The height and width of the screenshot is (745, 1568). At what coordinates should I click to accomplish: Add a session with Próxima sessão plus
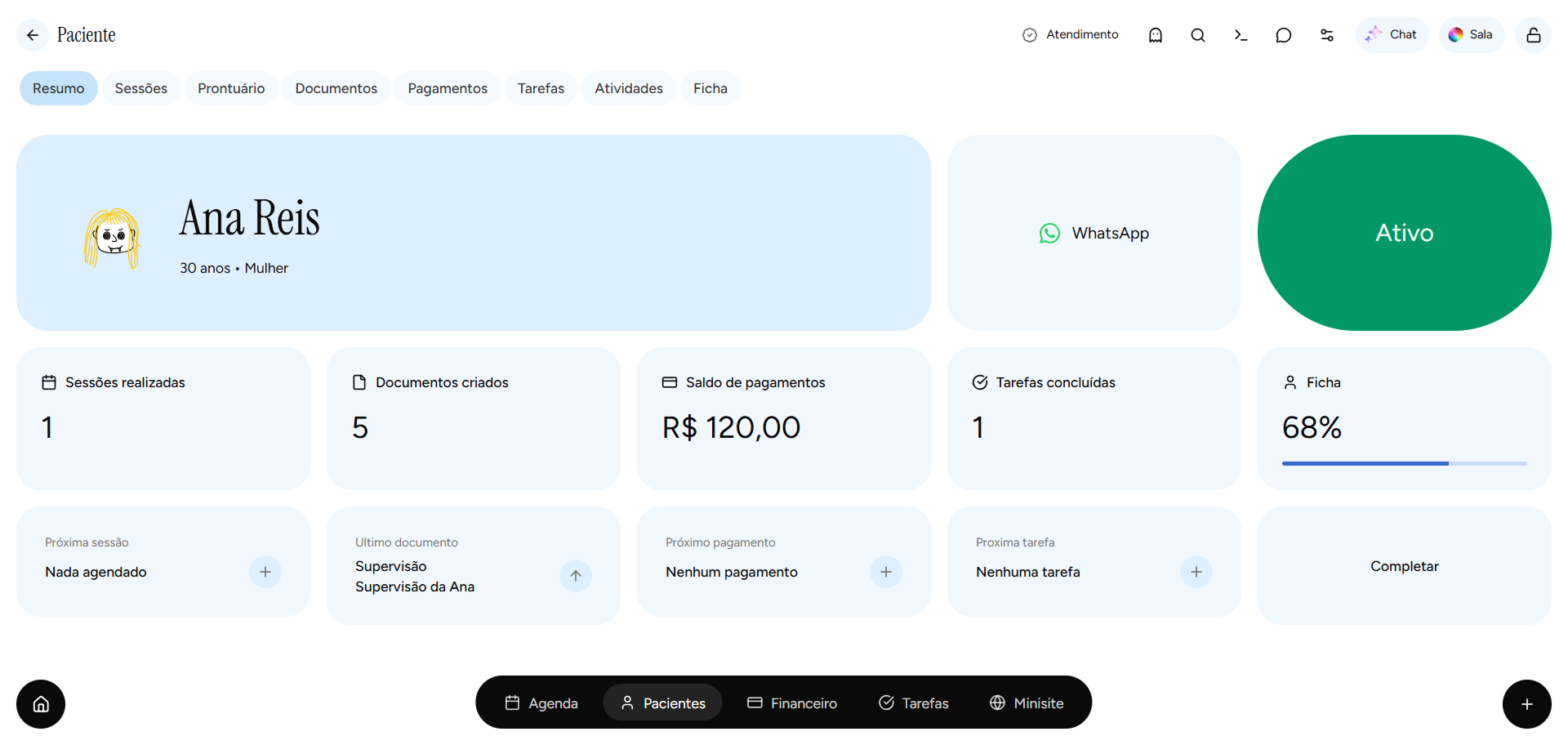click(265, 572)
